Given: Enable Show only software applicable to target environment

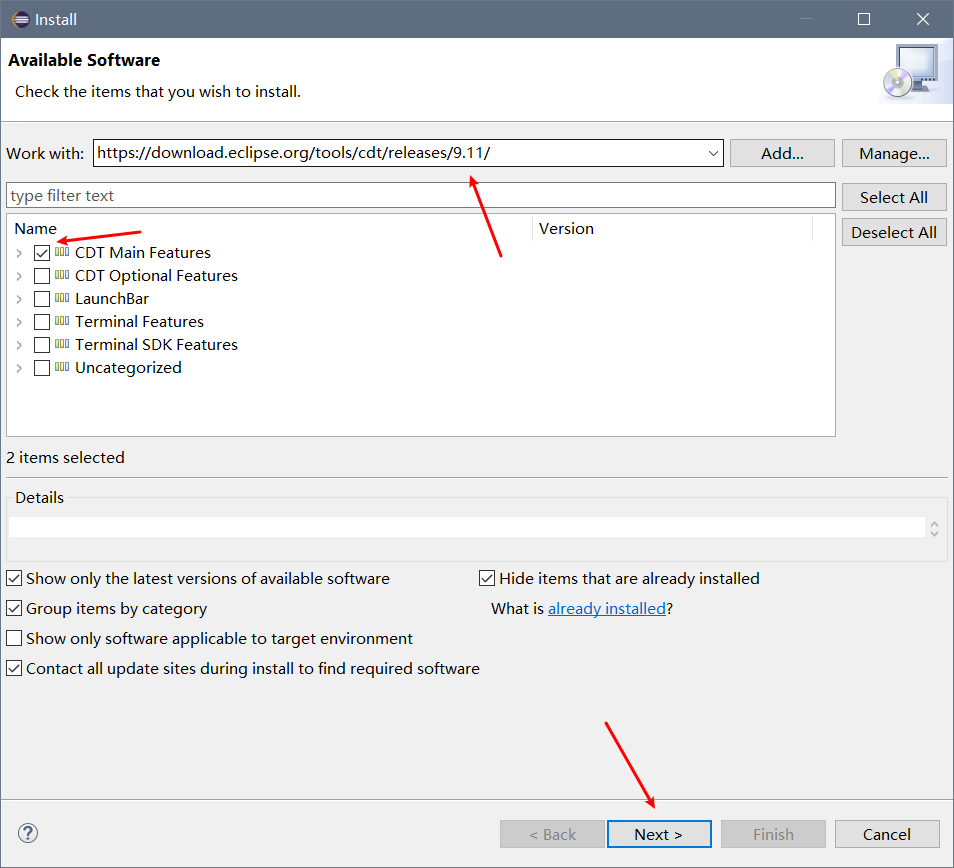Looking at the screenshot, I should [x=14, y=638].
